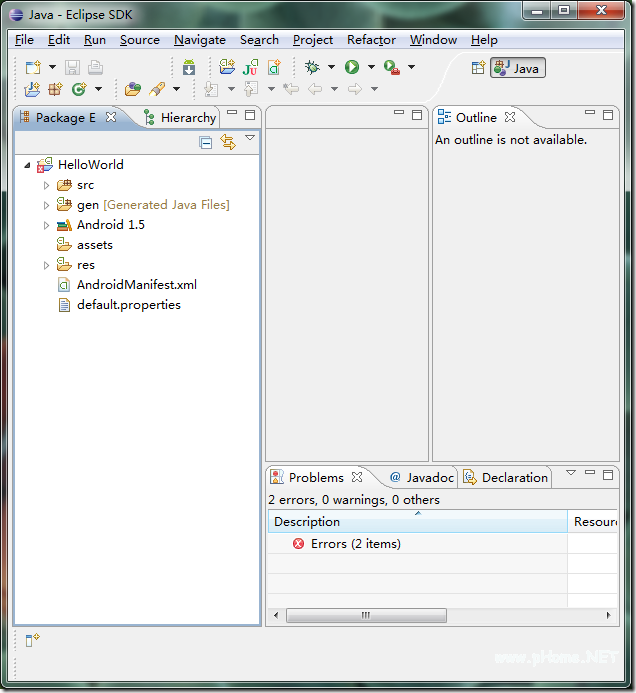This screenshot has width=636, height=693.
Task: Launch Debug with the bug icon
Action: click(312, 67)
